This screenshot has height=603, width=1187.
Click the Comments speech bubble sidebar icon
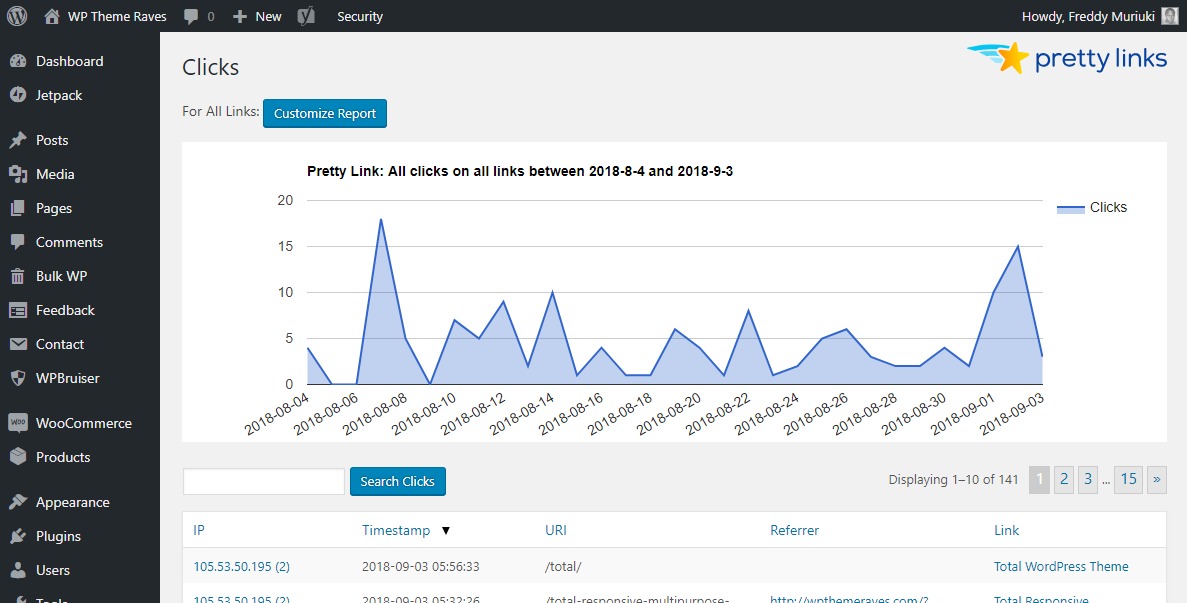pyautogui.click(x=18, y=242)
